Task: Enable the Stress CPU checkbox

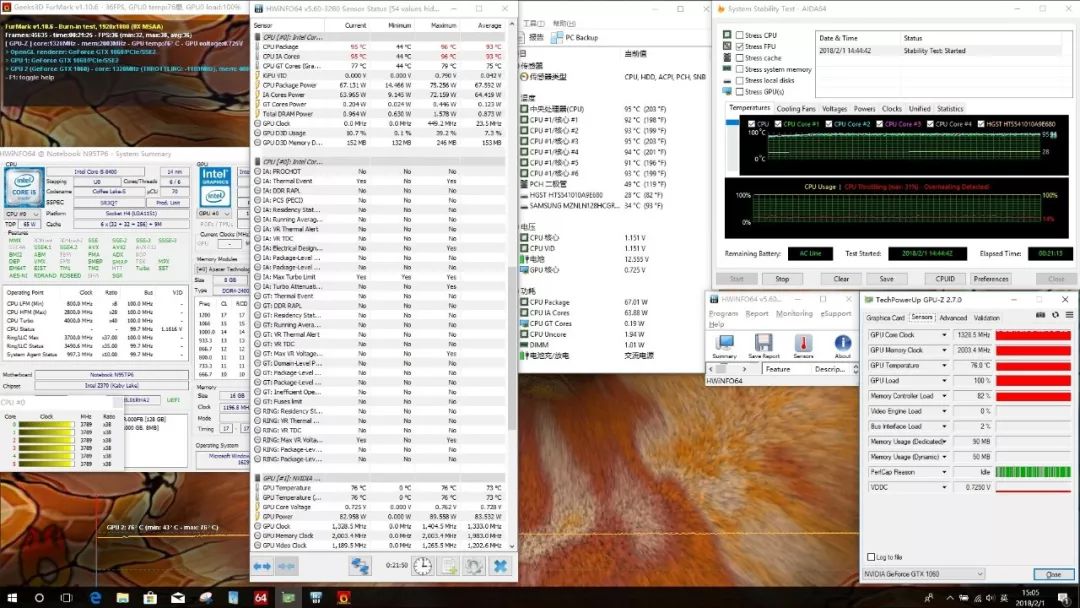Action: coord(739,35)
